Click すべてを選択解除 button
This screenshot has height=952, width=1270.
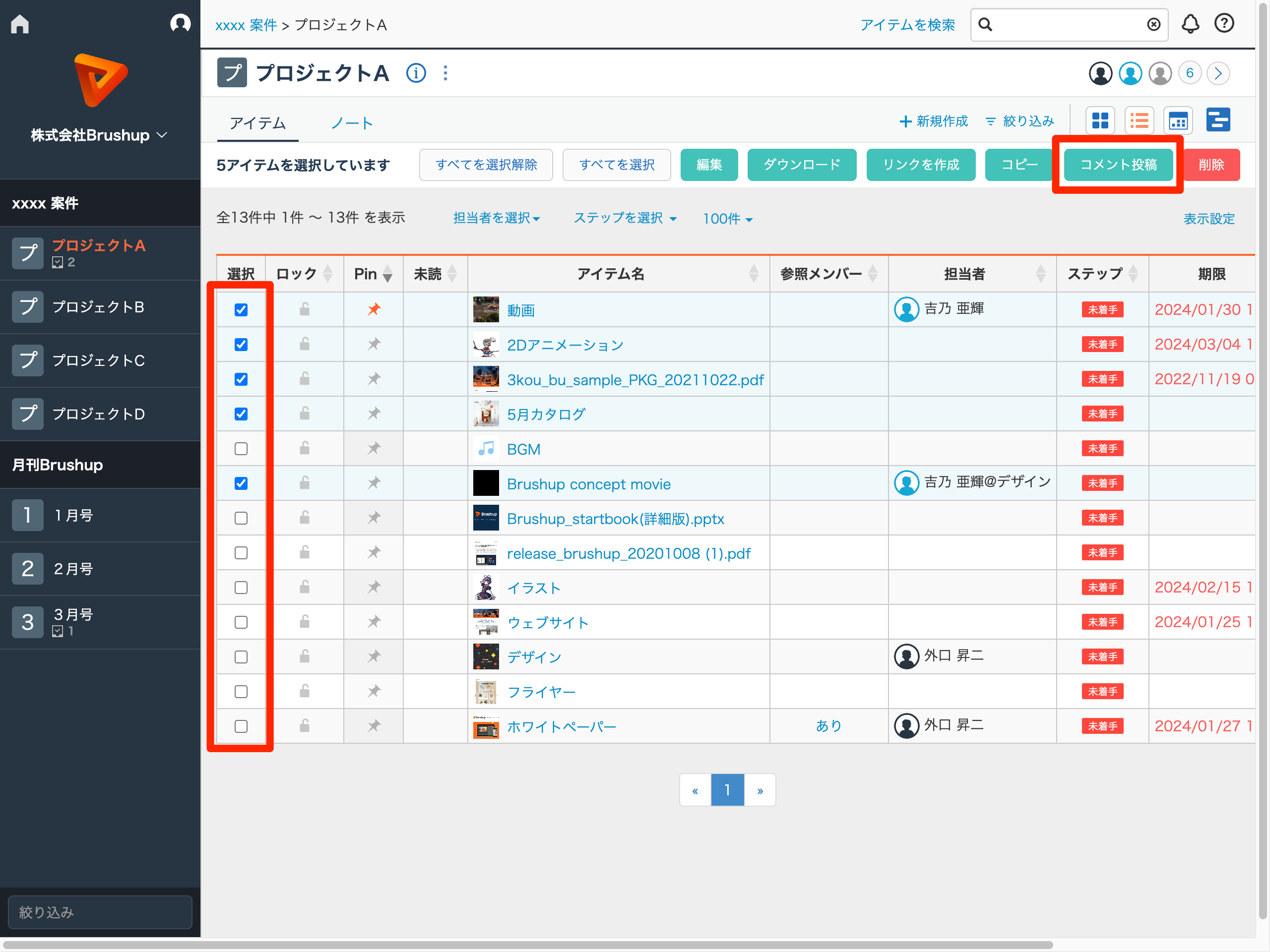pos(486,165)
